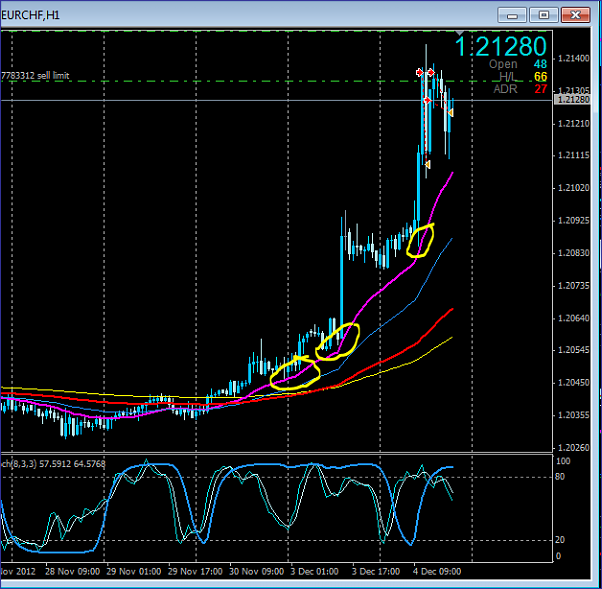Click the current price tag 1.21280 on axis
Screen dimensions: 602x589
[572, 100]
